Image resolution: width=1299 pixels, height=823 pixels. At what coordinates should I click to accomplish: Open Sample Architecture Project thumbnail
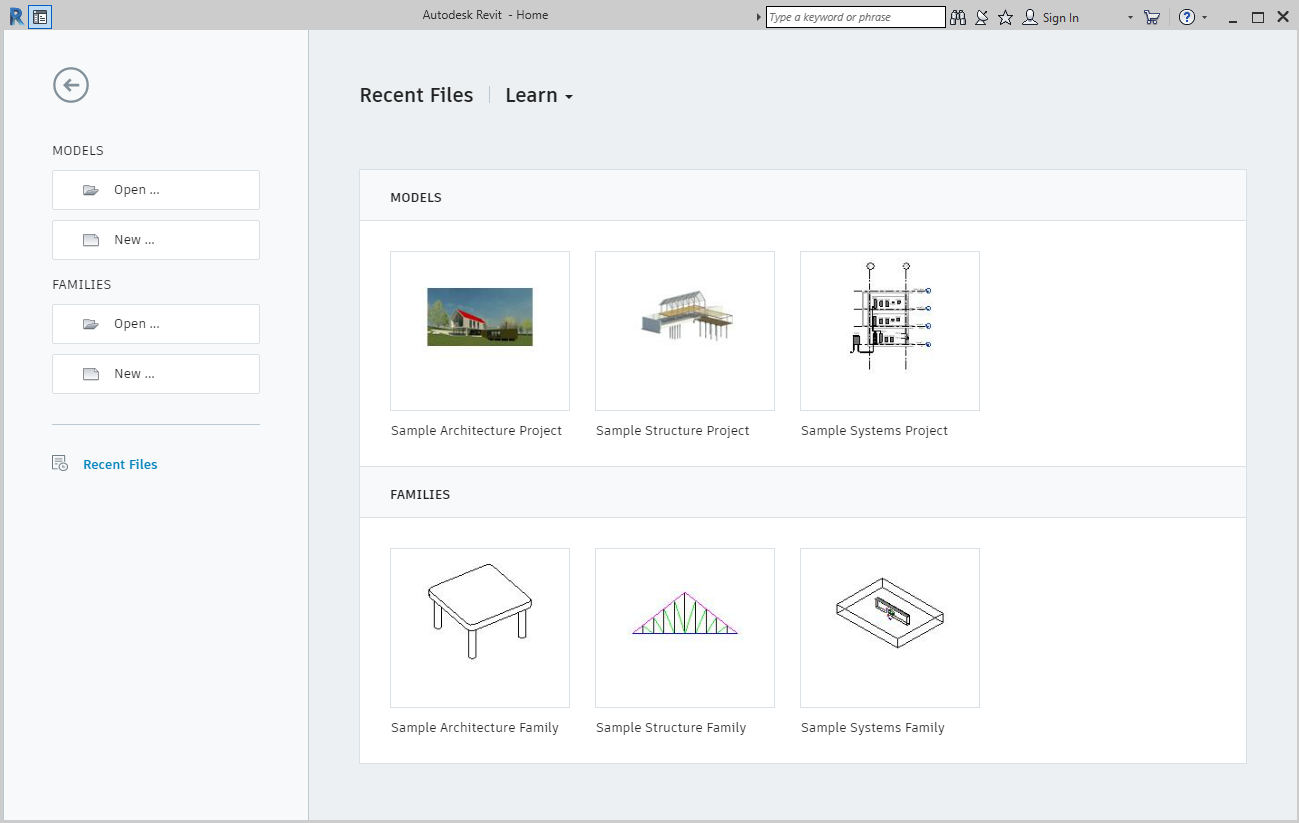point(480,331)
